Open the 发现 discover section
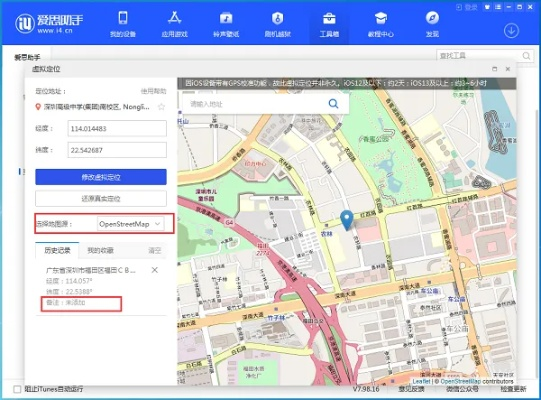The image size is (541, 400). tap(432, 24)
